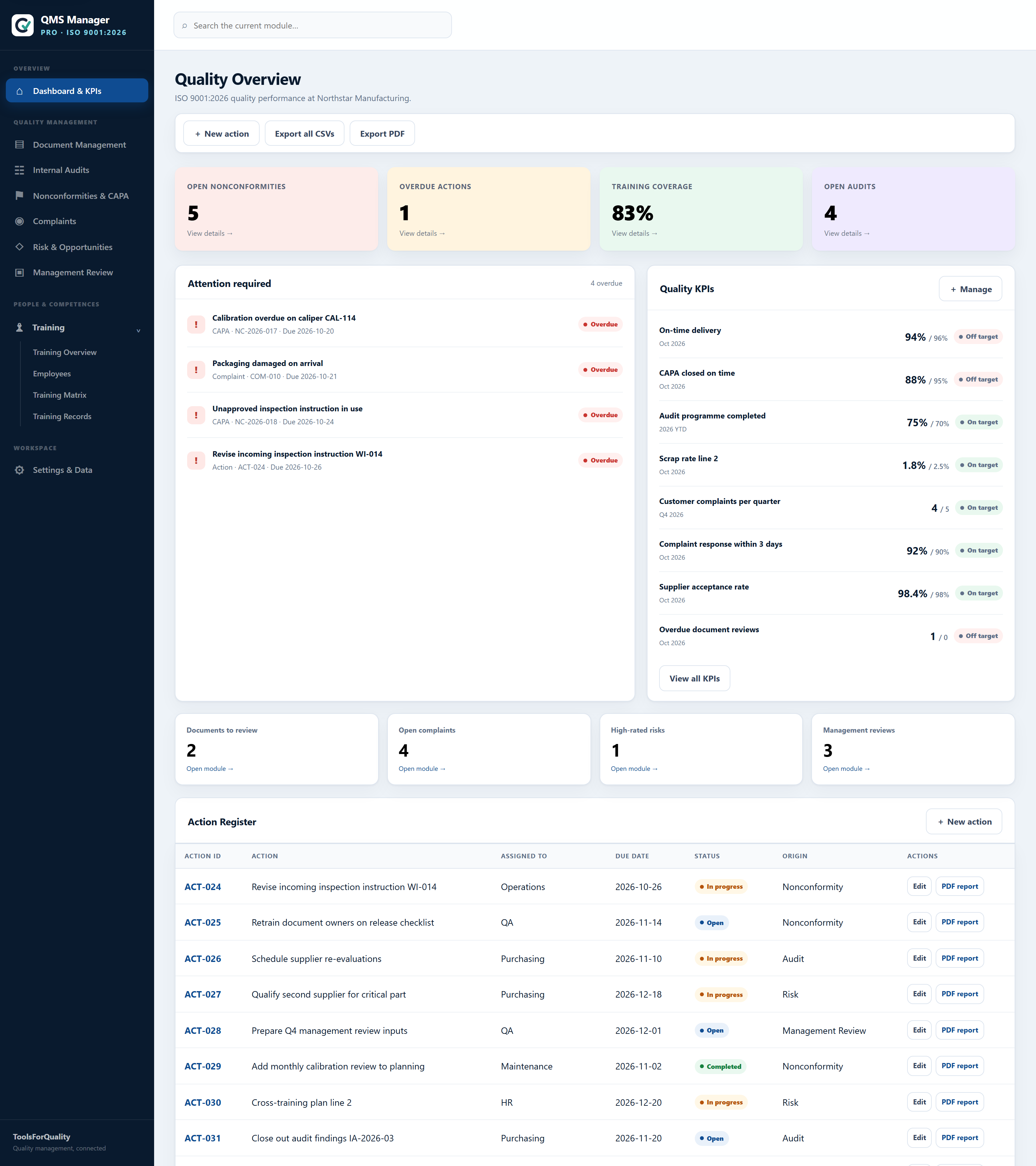Click alert icon beside Calibration overdue item
This screenshot has height=1166, width=1036.
tap(196, 325)
